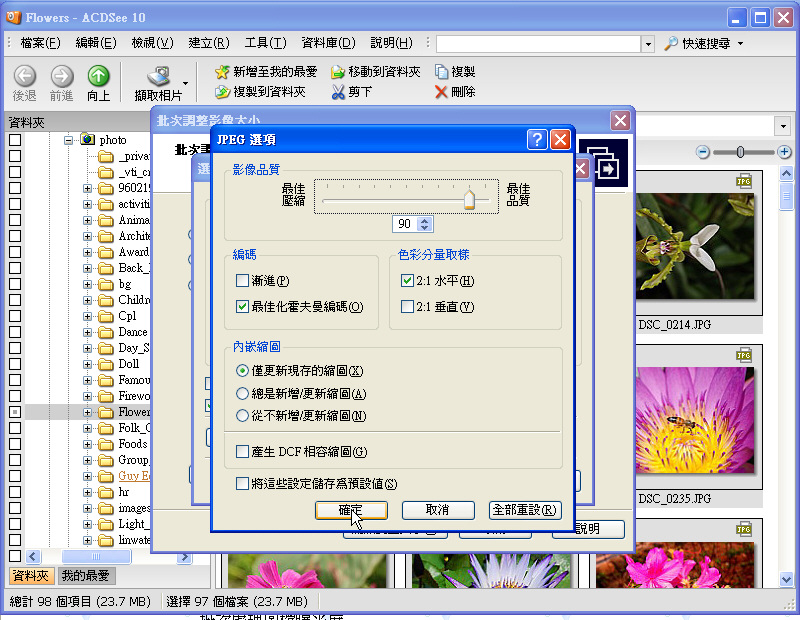Click the 移動到資料夾 toolbar icon
The height and width of the screenshot is (620, 800).
pyautogui.click(x=338, y=72)
